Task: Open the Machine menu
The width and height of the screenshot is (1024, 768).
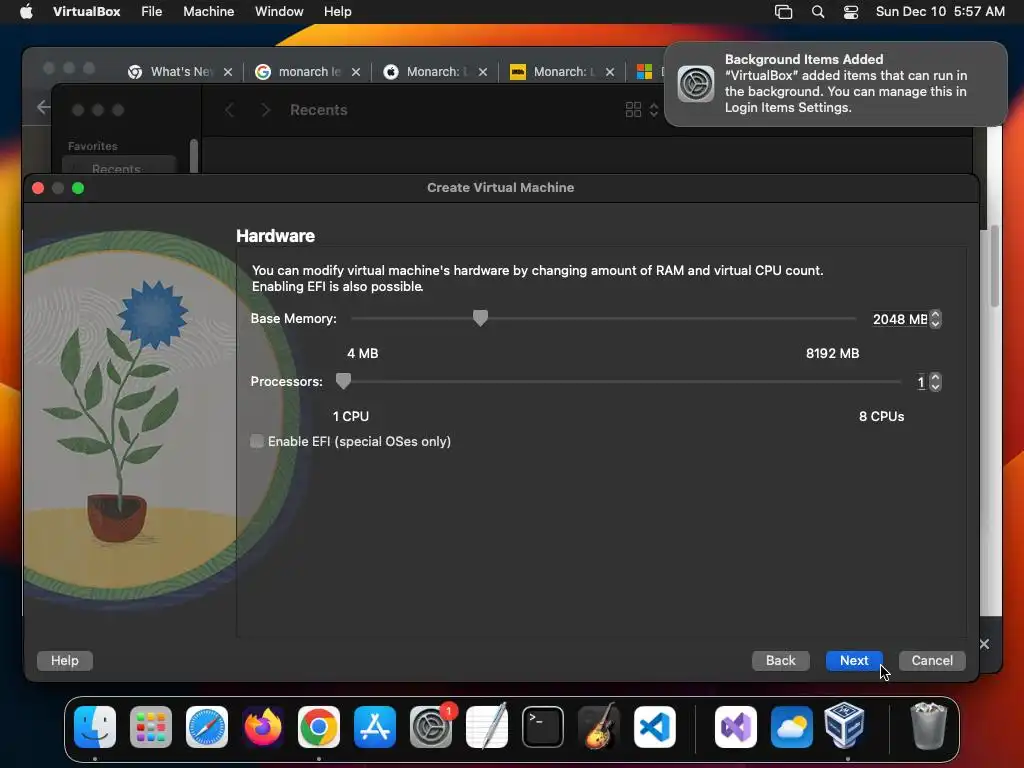Action: pos(208,11)
